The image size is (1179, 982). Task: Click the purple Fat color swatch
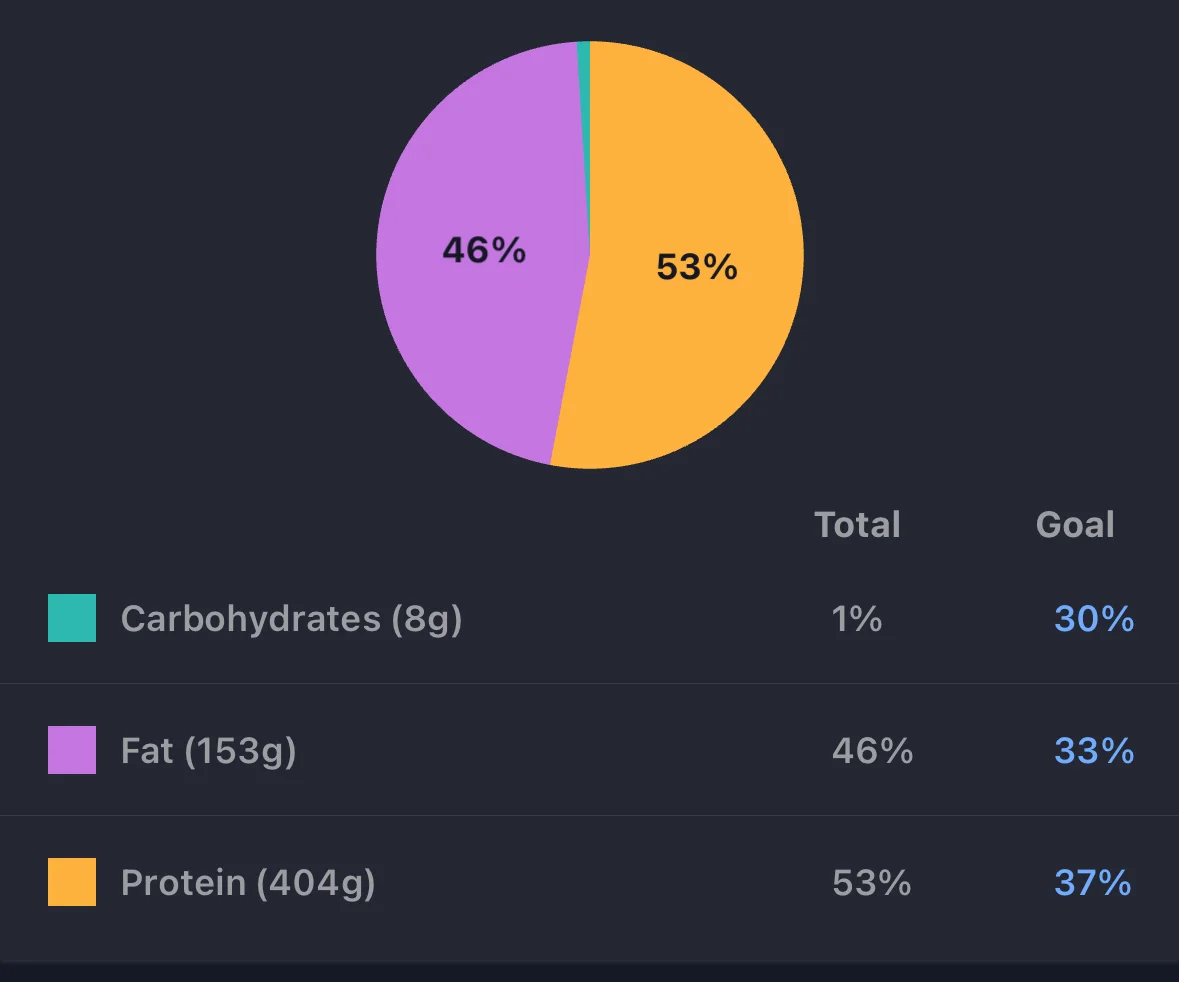pos(72,750)
